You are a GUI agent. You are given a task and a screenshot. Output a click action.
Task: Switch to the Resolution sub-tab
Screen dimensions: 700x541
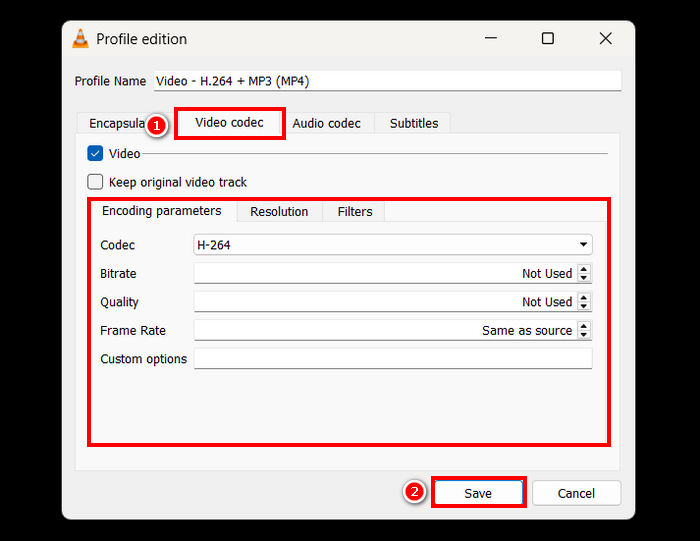[x=279, y=212]
